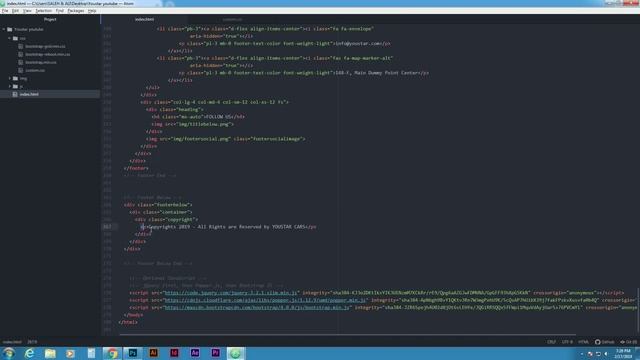
Task: Click the footersocial.png image tag line
Action: (225, 139)
